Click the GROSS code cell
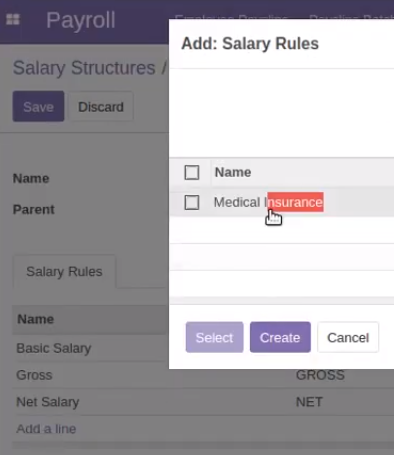Image resolution: width=394 pixels, height=455 pixels. click(320, 375)
